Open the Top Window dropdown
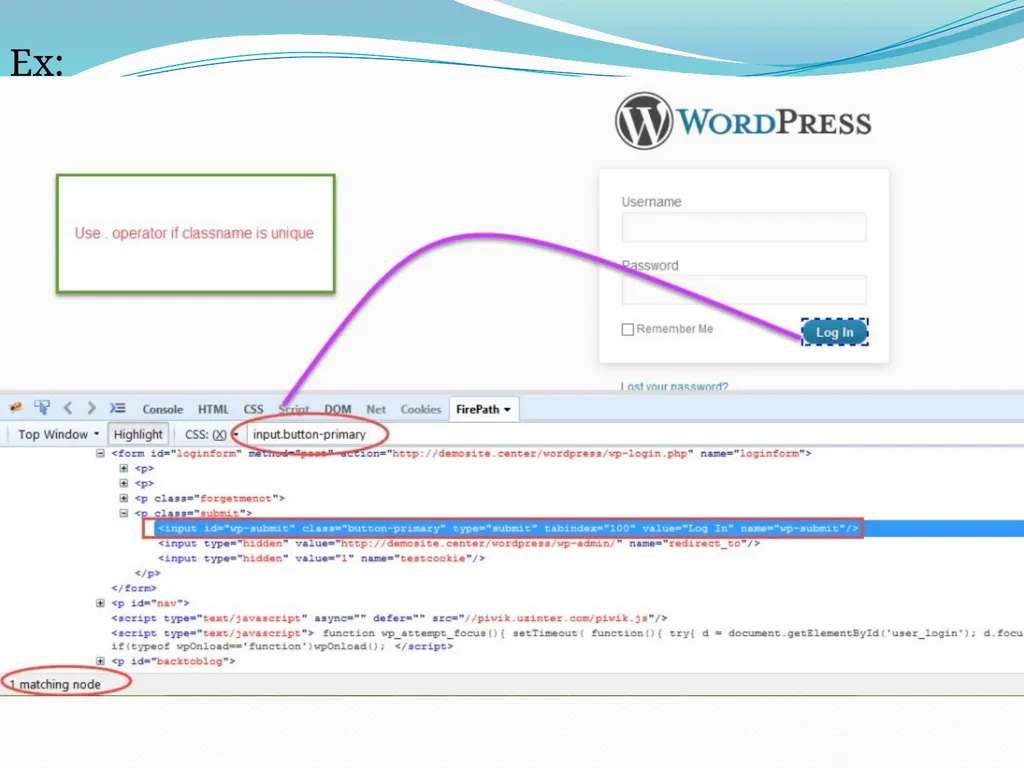The height and width of the screenshot is (768, 1024). pos(58,434)
